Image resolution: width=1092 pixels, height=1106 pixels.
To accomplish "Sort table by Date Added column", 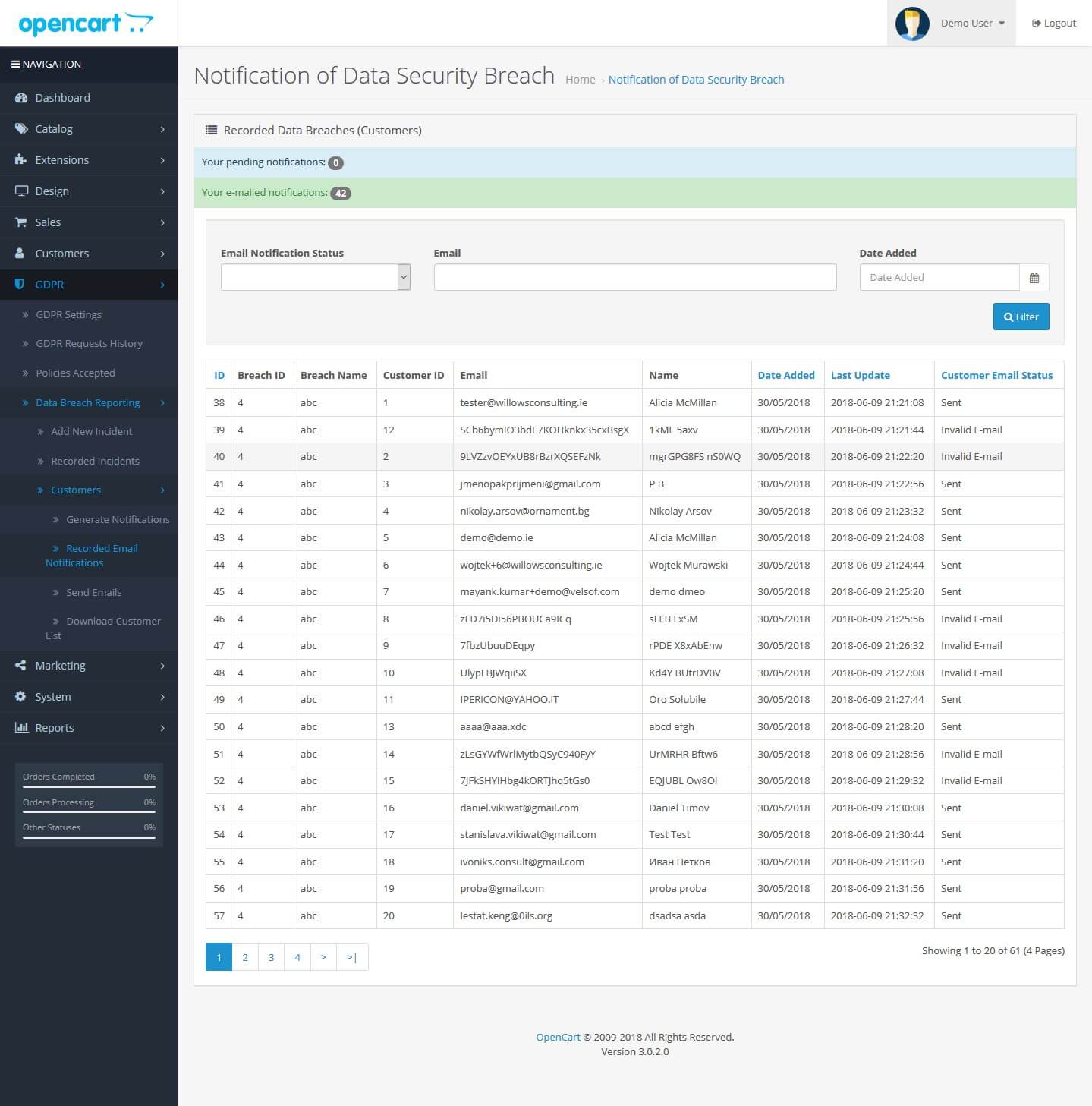I will point(786,376).
